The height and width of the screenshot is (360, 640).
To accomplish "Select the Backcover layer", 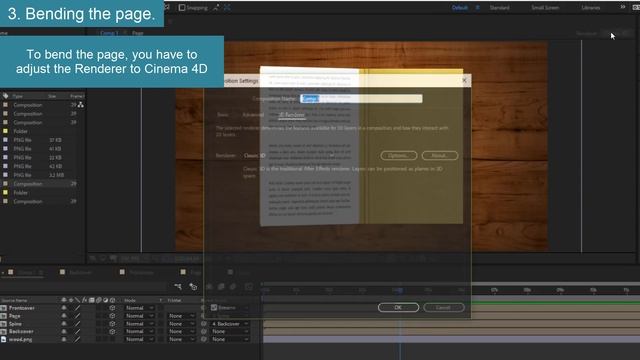I will pos(21,331).
